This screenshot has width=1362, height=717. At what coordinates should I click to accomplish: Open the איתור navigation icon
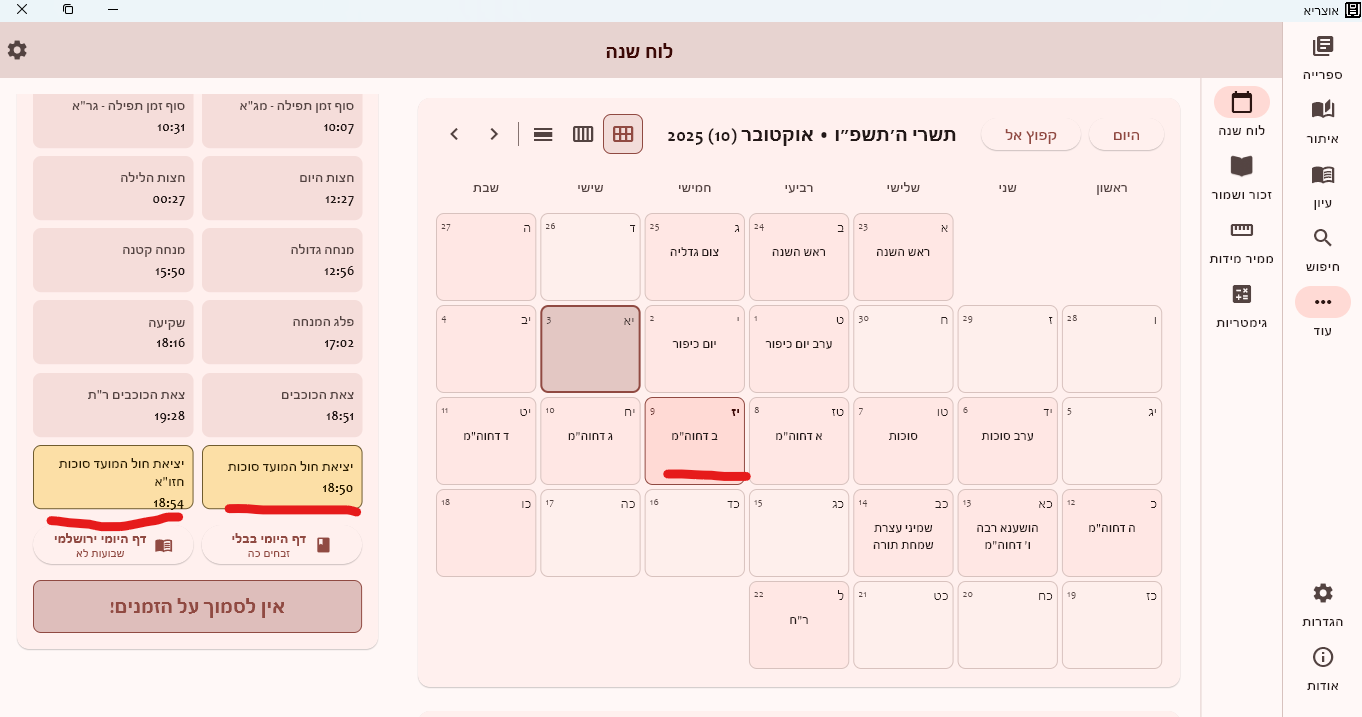pos(1322,110)
